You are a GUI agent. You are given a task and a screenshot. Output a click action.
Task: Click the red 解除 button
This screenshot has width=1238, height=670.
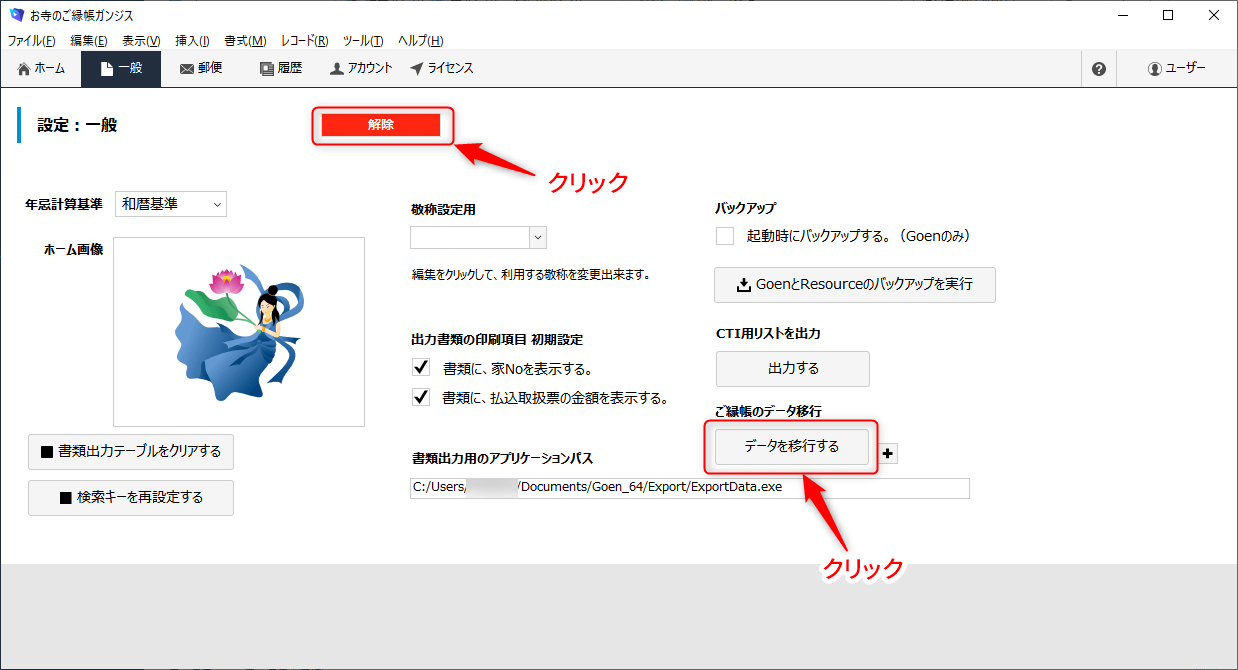(x=381, y=125)
